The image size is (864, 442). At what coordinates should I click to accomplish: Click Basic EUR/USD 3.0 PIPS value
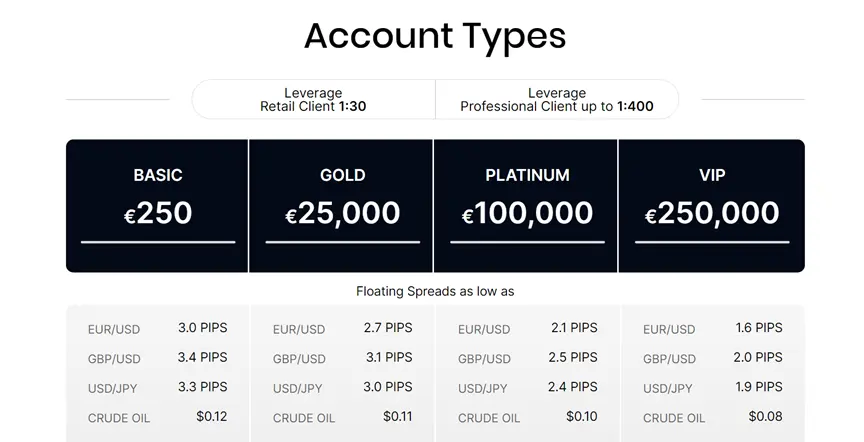[x=202, y=328]
